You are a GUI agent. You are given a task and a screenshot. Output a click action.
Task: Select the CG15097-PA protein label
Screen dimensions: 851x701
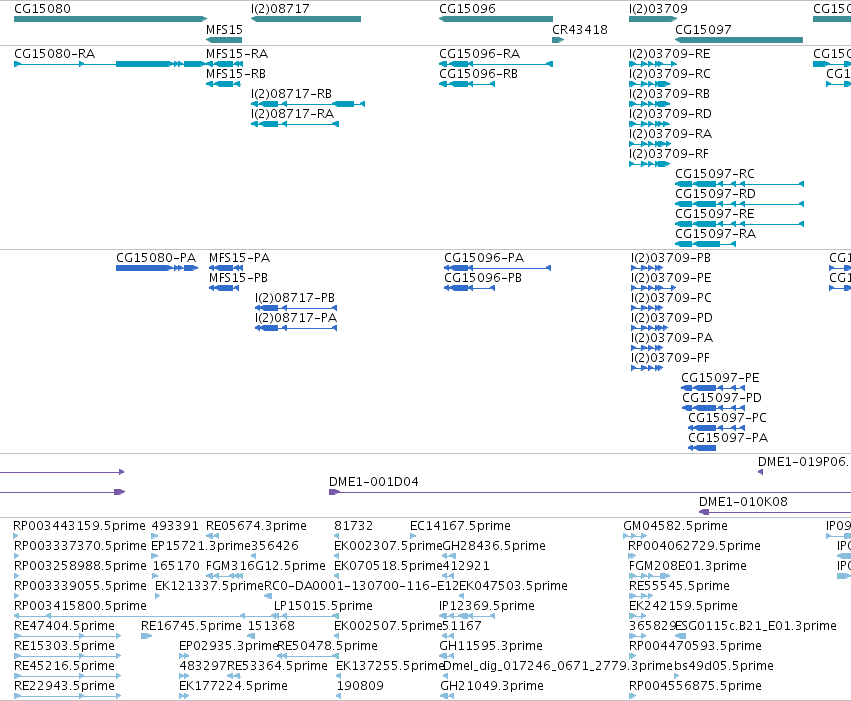[x=728, y=438]
